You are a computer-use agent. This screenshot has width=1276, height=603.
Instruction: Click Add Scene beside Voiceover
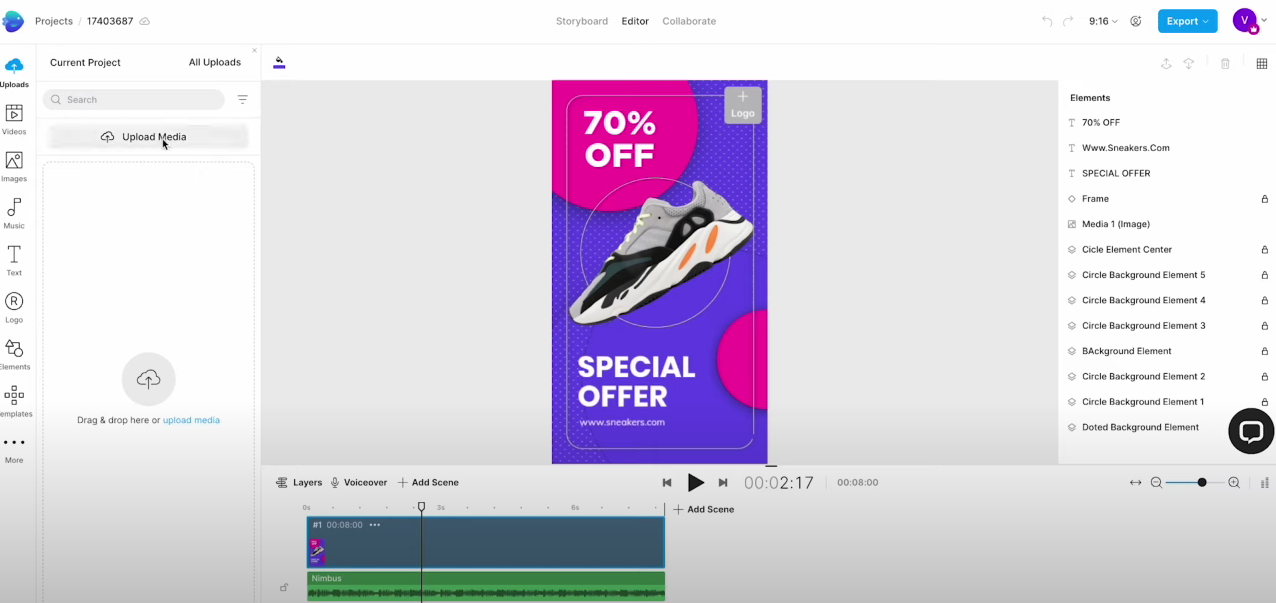coord(428,483)
